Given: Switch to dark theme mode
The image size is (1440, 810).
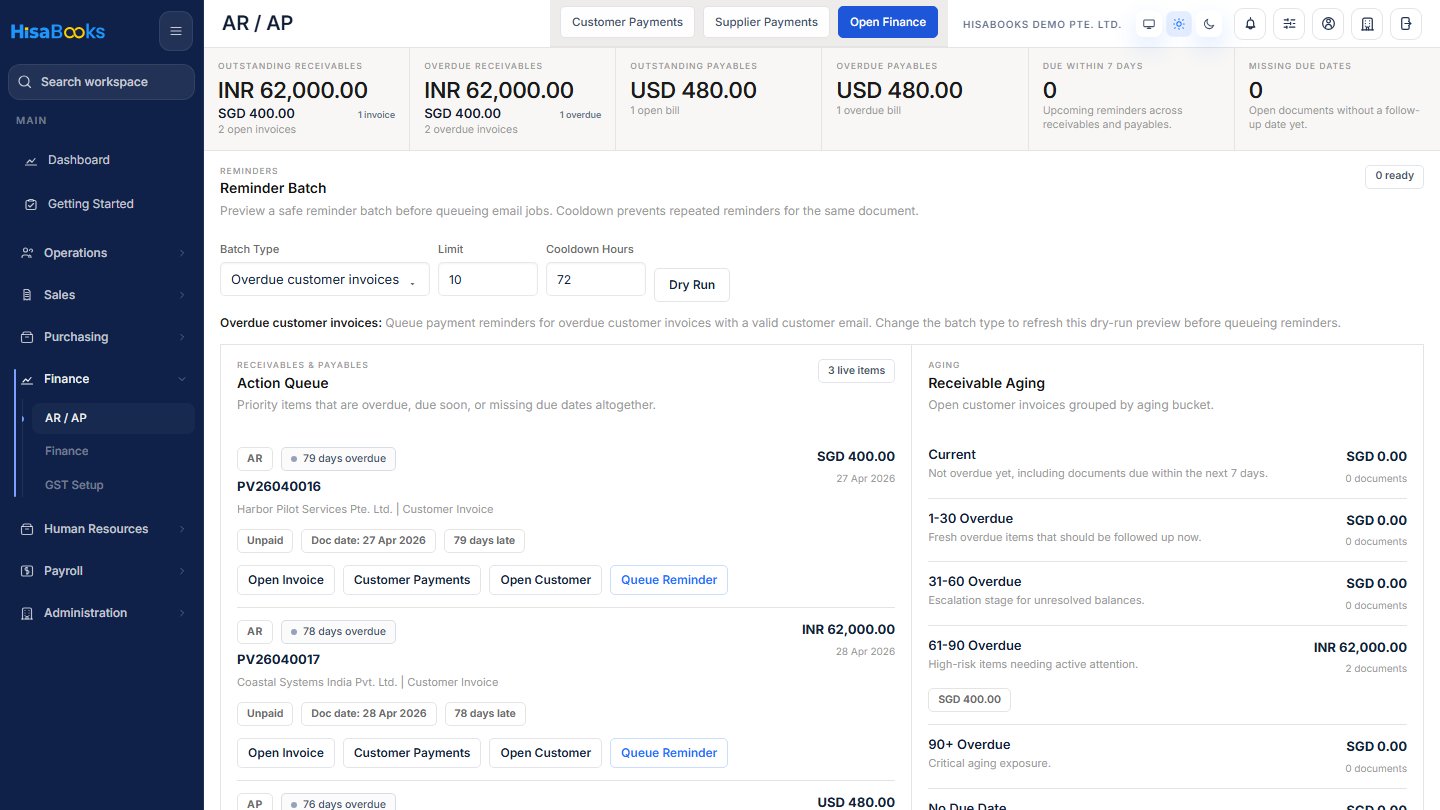Looking at the screenshot, I should point(1209,24).
